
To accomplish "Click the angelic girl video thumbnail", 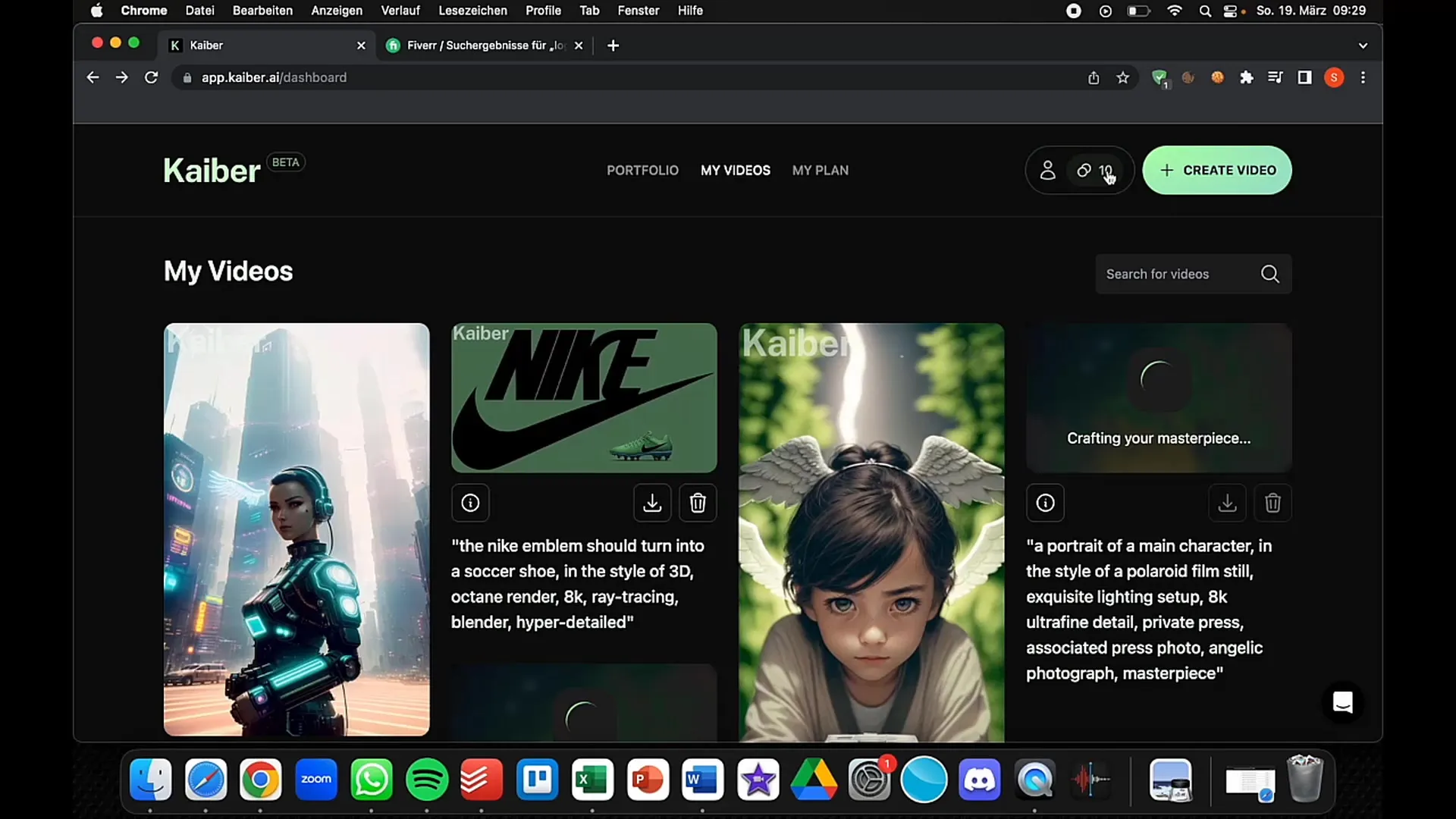I will pyautogui.click(x=871, y=529).
